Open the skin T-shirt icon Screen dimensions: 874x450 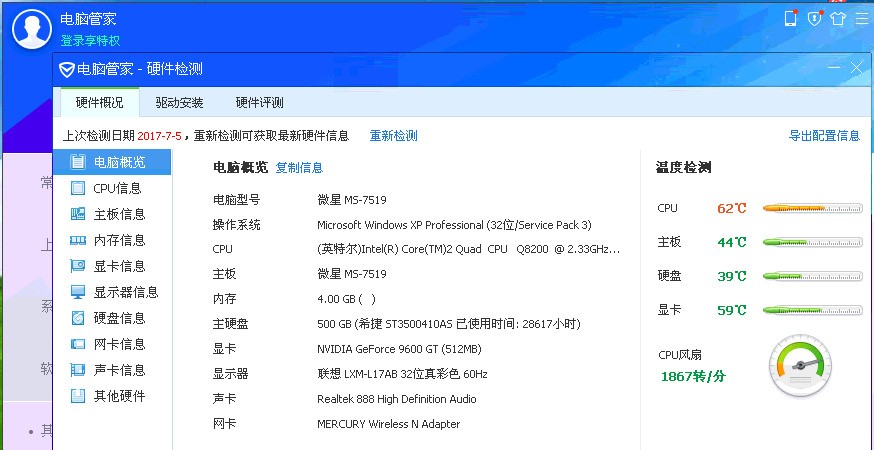(x=838, y=18)
